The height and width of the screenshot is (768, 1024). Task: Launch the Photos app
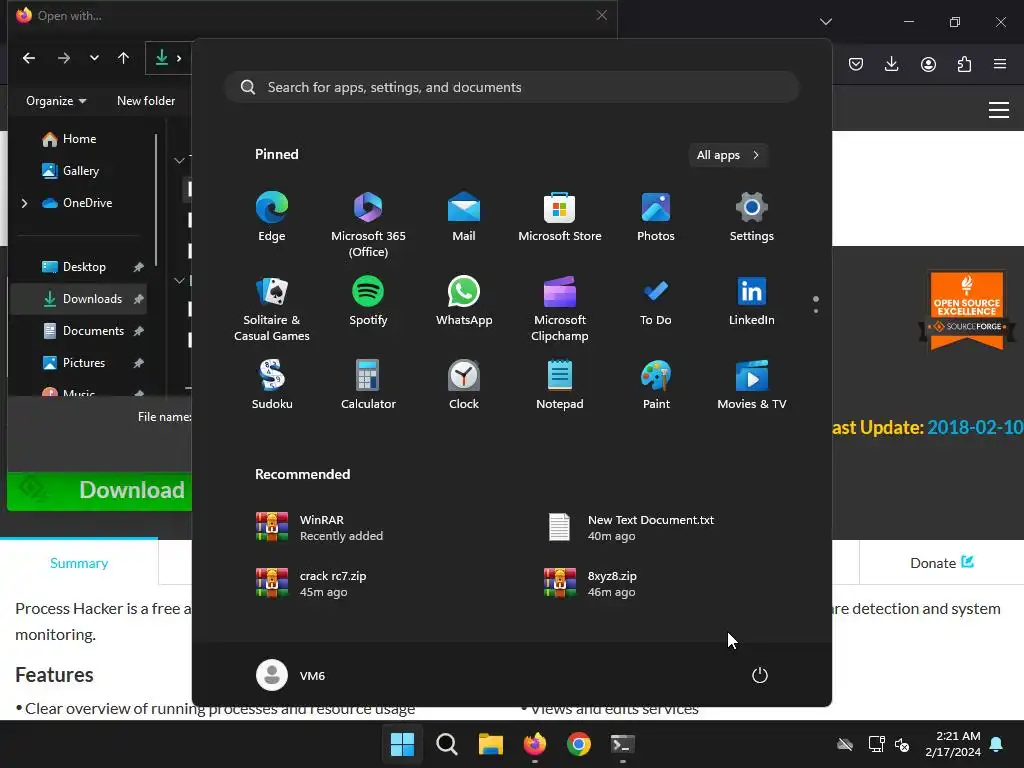[x=656, y=217]
